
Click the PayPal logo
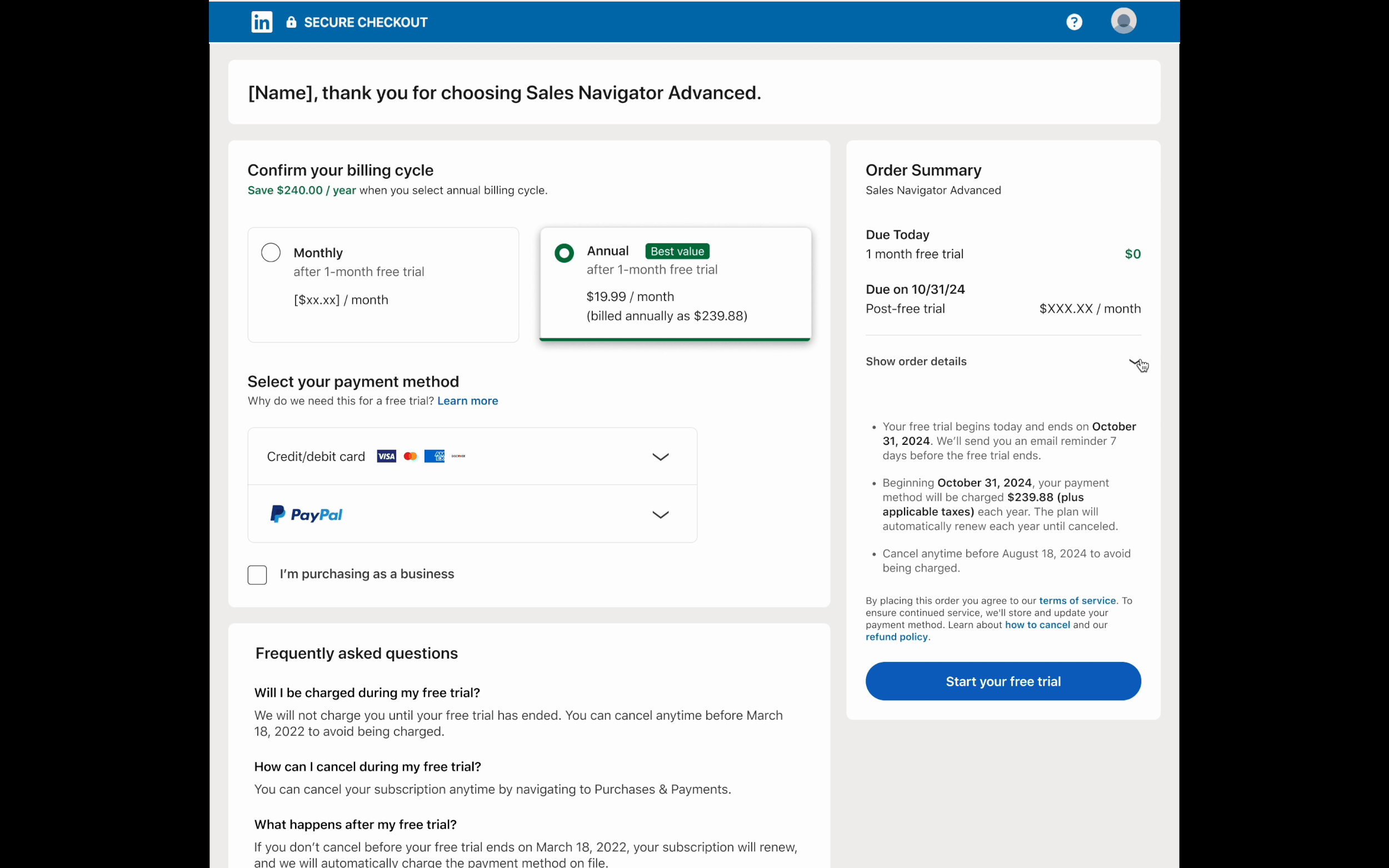[x=306, y=514]
